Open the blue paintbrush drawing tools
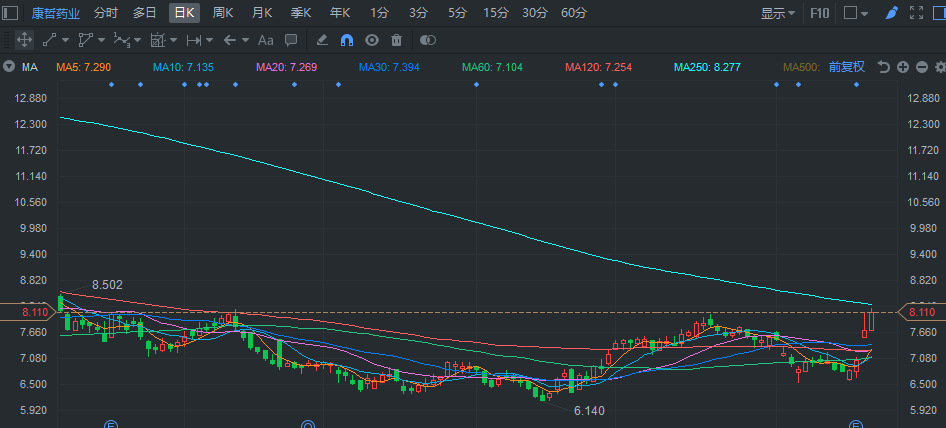The image size is (946, 428). 891,13
